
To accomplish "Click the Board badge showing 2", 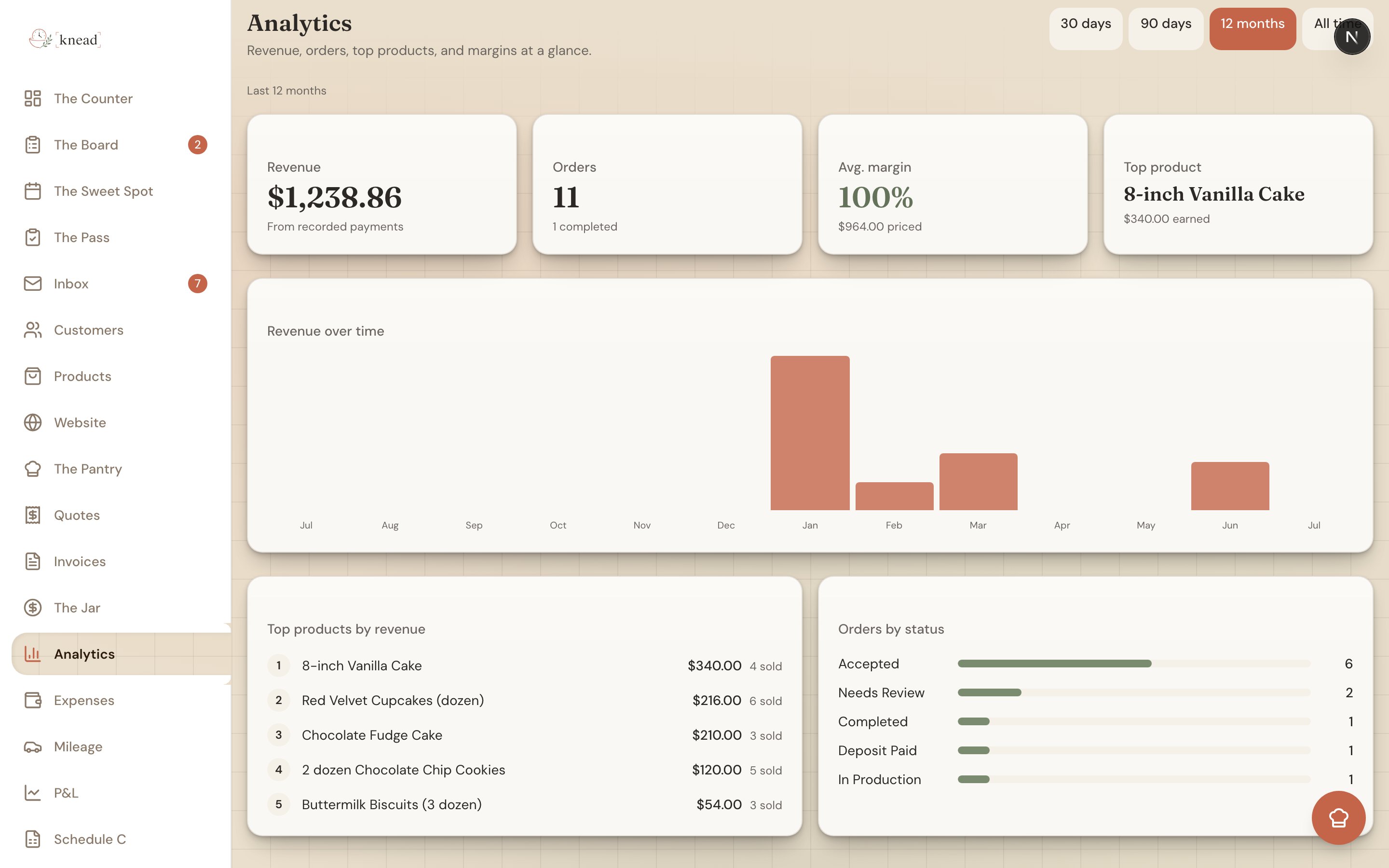I will click(197, 145).
